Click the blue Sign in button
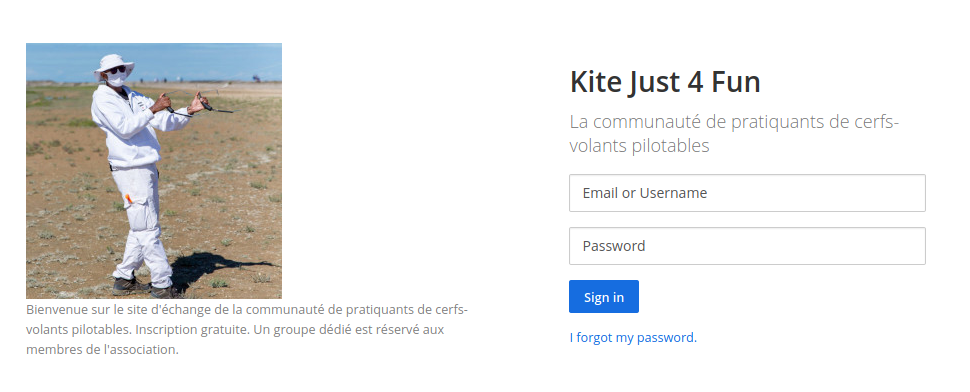Image resolution: width=970 pixels, height=392 pixels. coord(604,297)
